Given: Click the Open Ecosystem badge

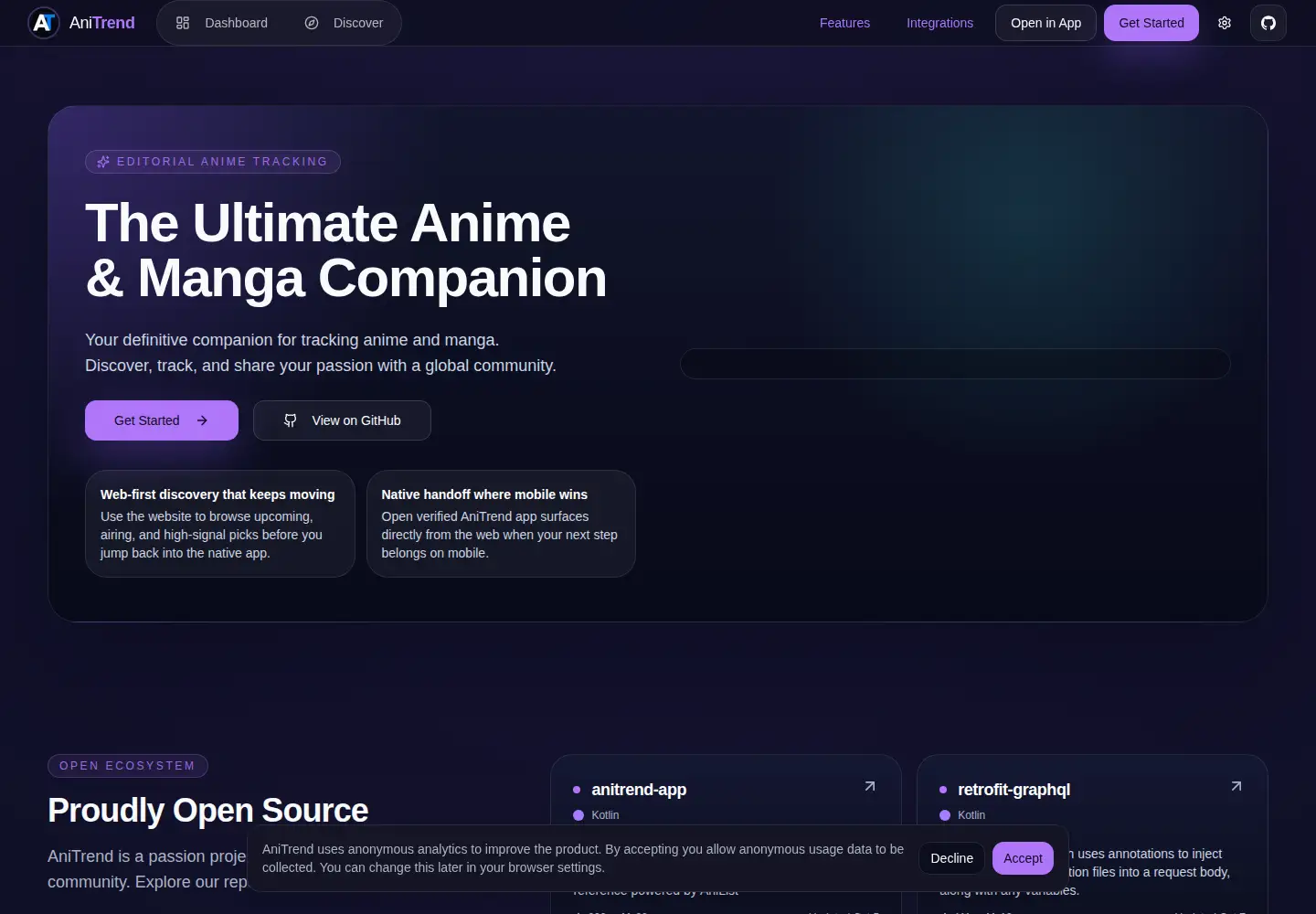Looking at the screenshot, I should (x=128, y=766).
